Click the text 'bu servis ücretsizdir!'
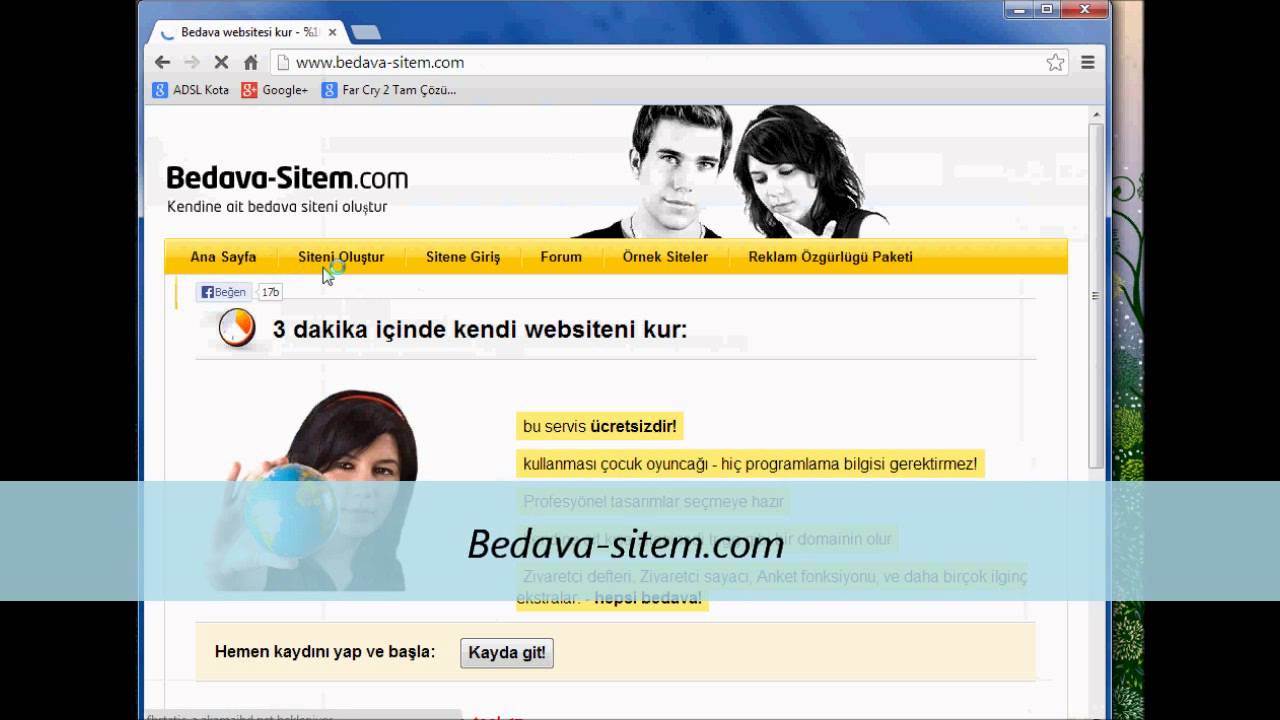1280x720 pixels. tap(600, 427)
